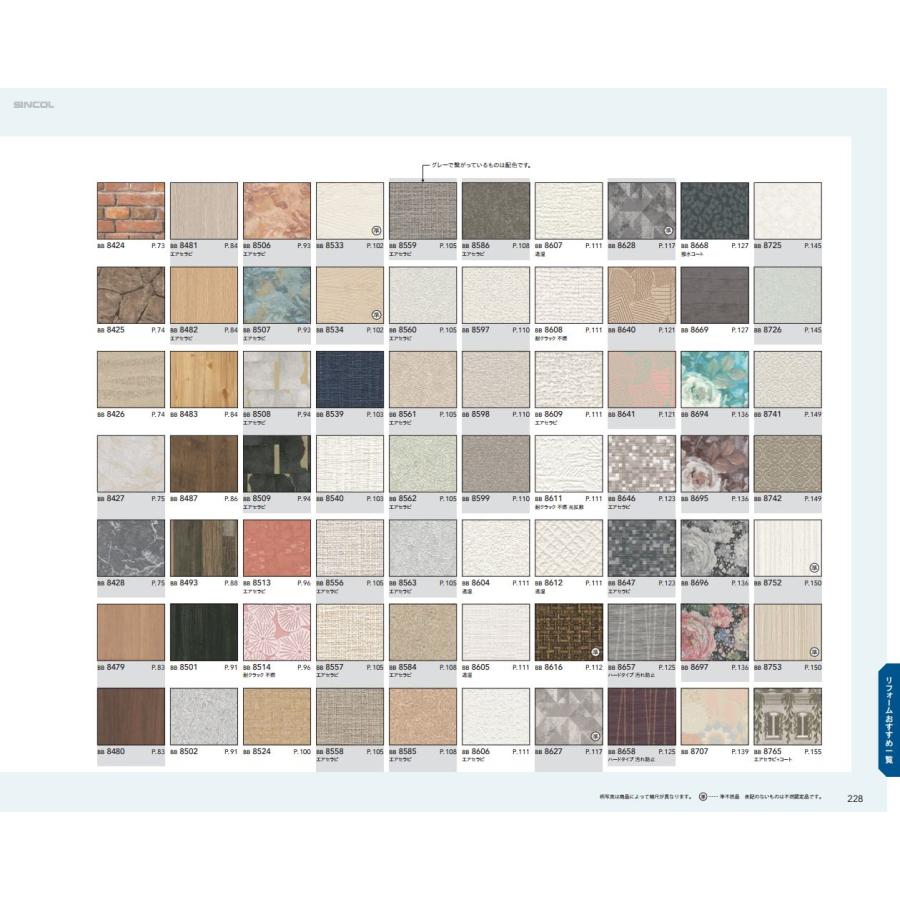The image size is (900, 900).
Task: Click the 準 mark on swatch BB 8534
Action: click(377, 313)
